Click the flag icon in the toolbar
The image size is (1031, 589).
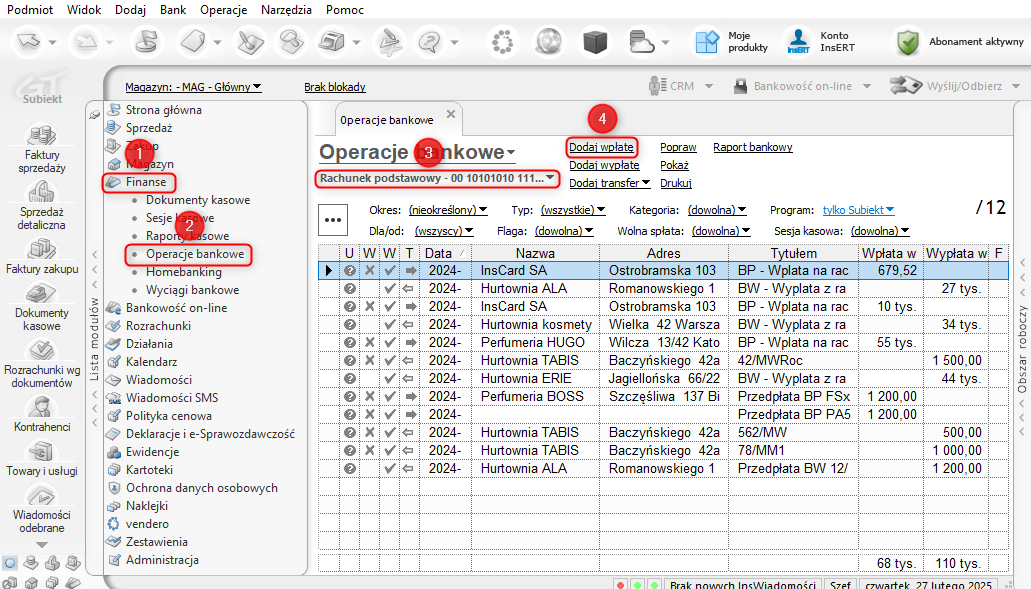click(146, 42)
